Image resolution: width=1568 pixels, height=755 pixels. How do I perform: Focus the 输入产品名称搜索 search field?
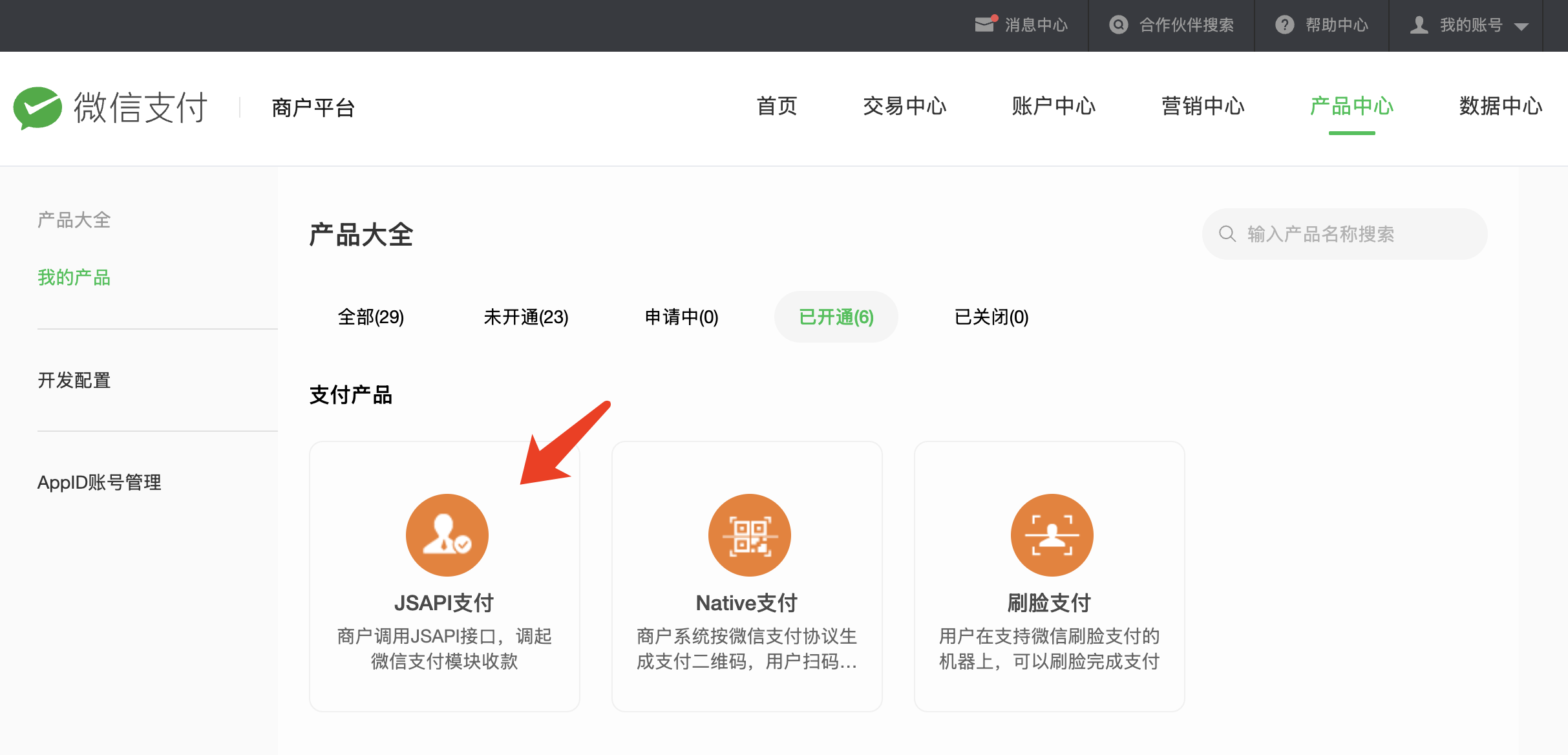point(1344,233)
